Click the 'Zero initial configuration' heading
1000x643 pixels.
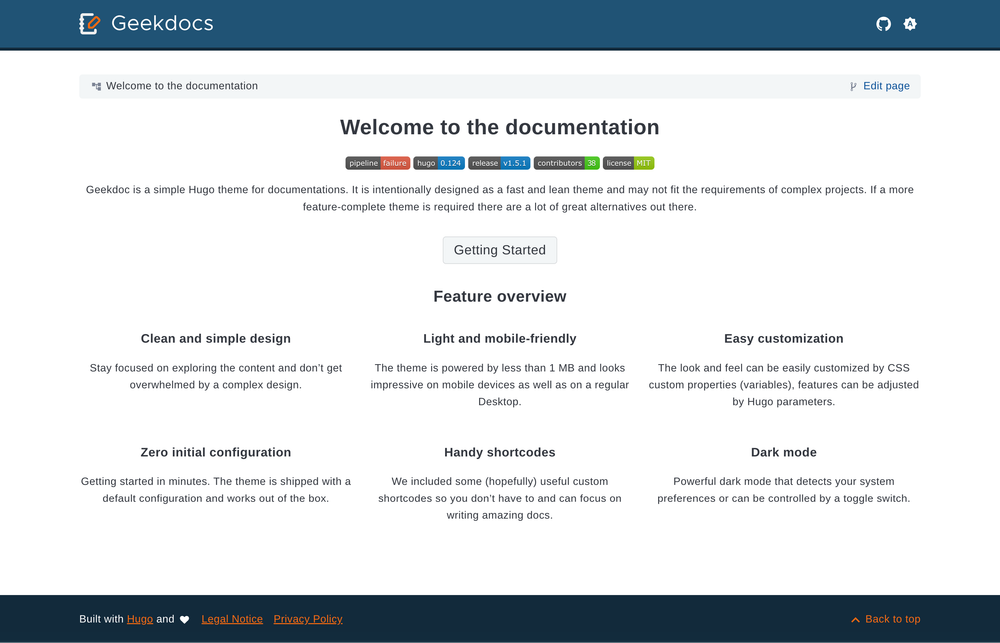point(216,452)
